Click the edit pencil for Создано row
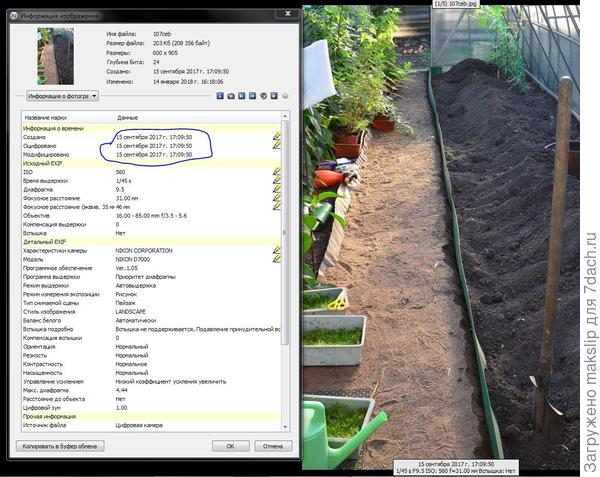 [x=276, y=136]
